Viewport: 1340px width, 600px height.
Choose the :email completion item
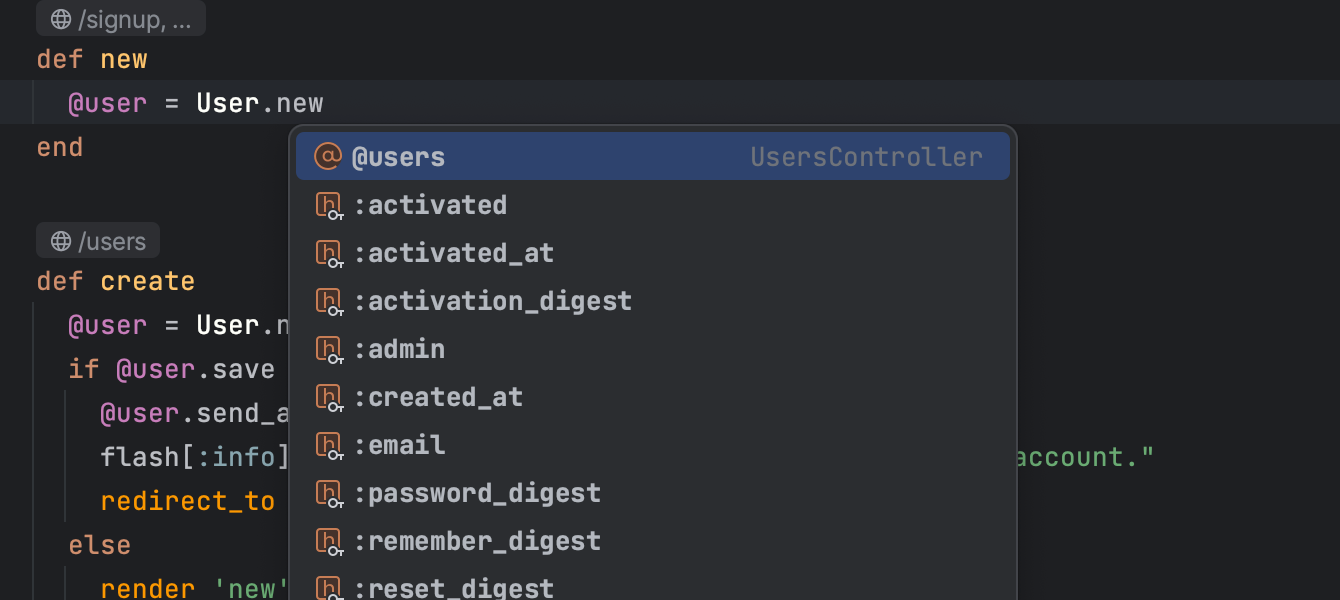[x=406, y=445]
